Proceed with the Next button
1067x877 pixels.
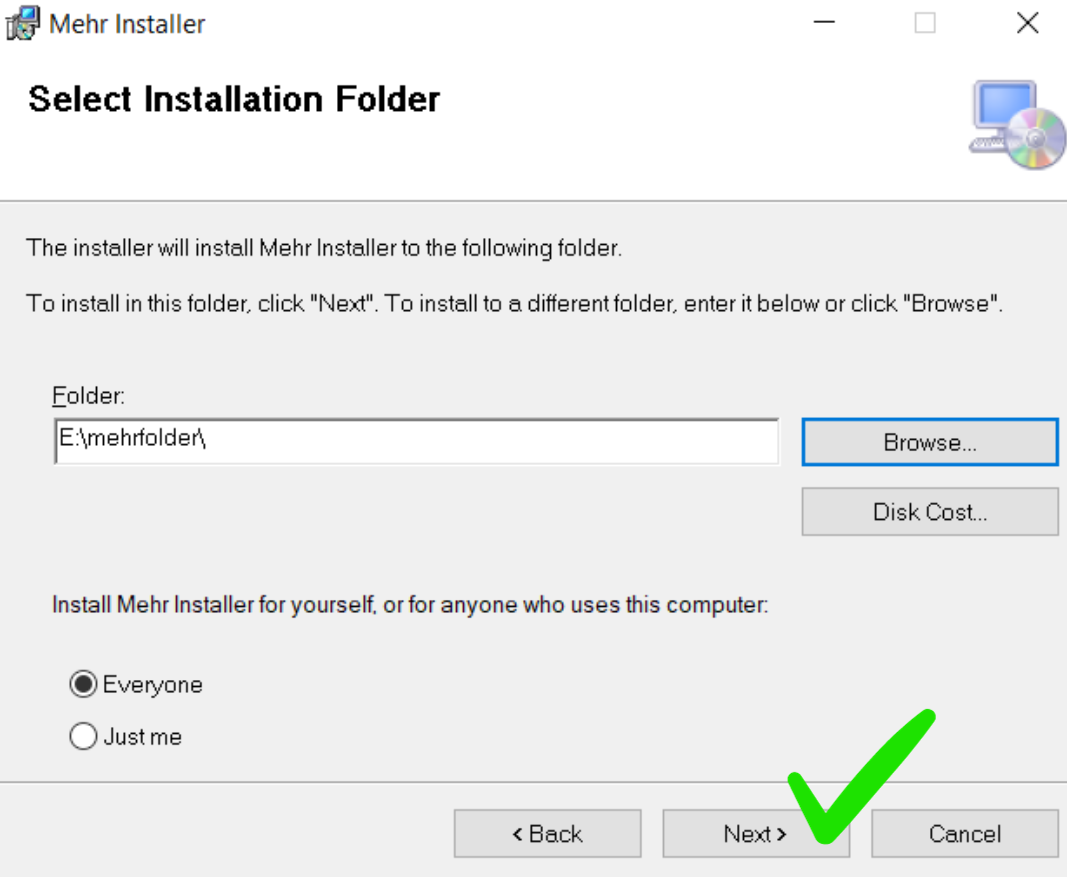(755, 833)
